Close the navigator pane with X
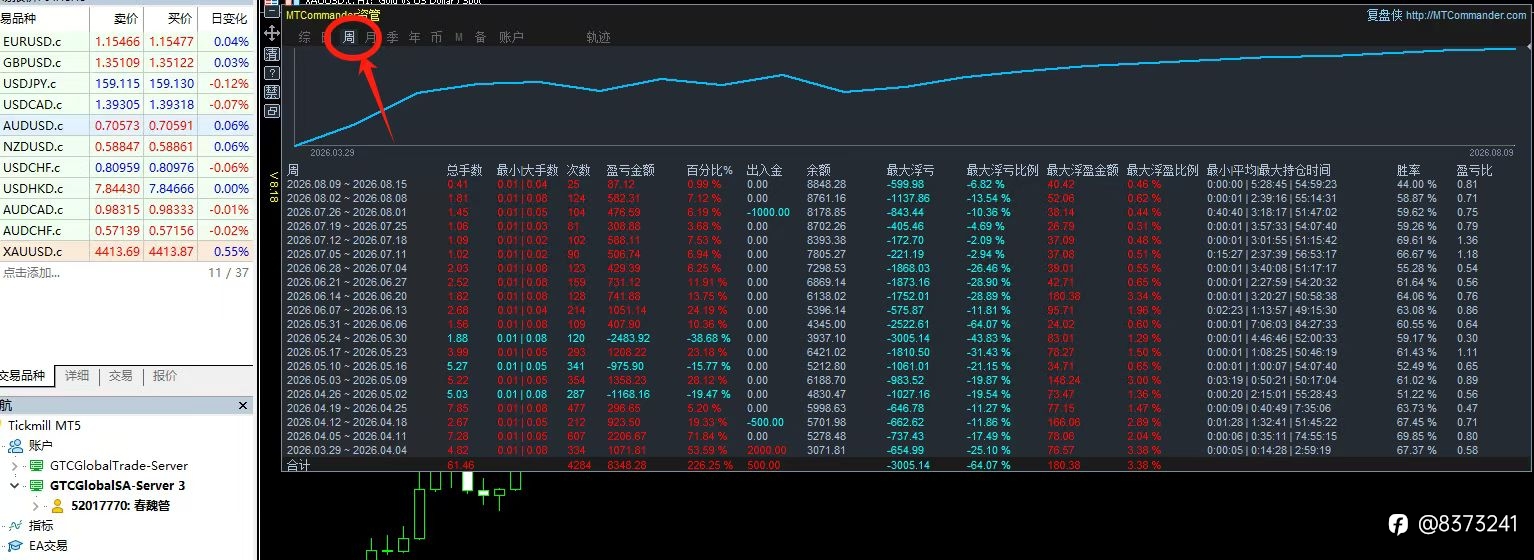The image size is (1534, 560). point(243,406)
